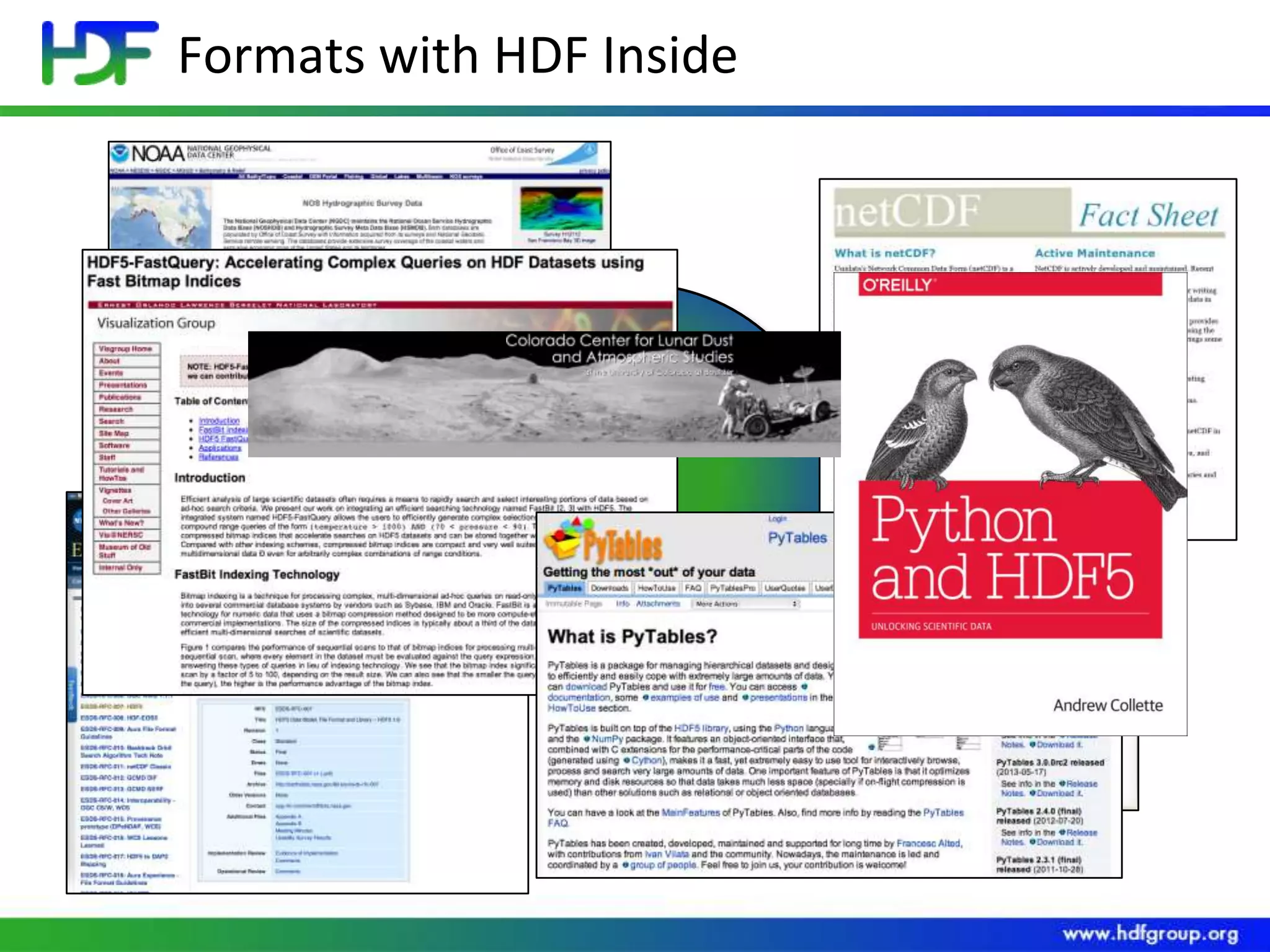Open the PyTablesPro tab
Image resolution: width=1270 pixels, height=952 pixels.
coord(732,588)
